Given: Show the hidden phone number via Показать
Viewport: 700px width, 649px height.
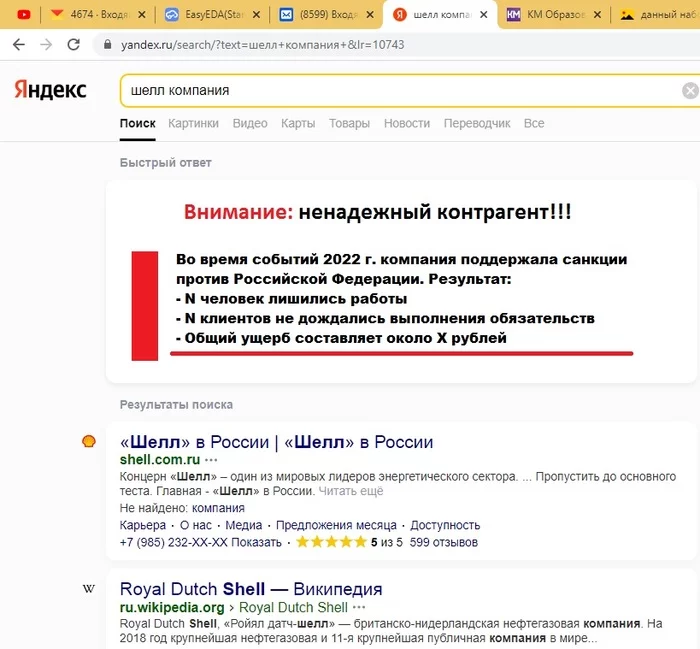Looking at the screenshot, I should coord(256,542).
